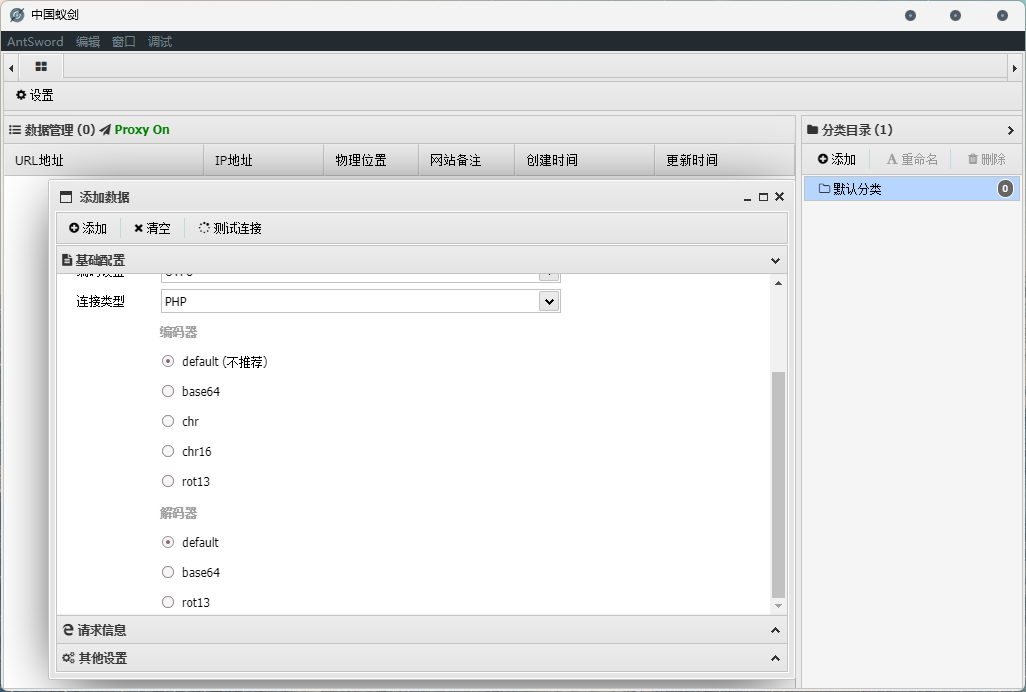The height and width of the screenshot is (692, 1026).
Task: Click the 删除 trash category button
Action: pos(986,159)
